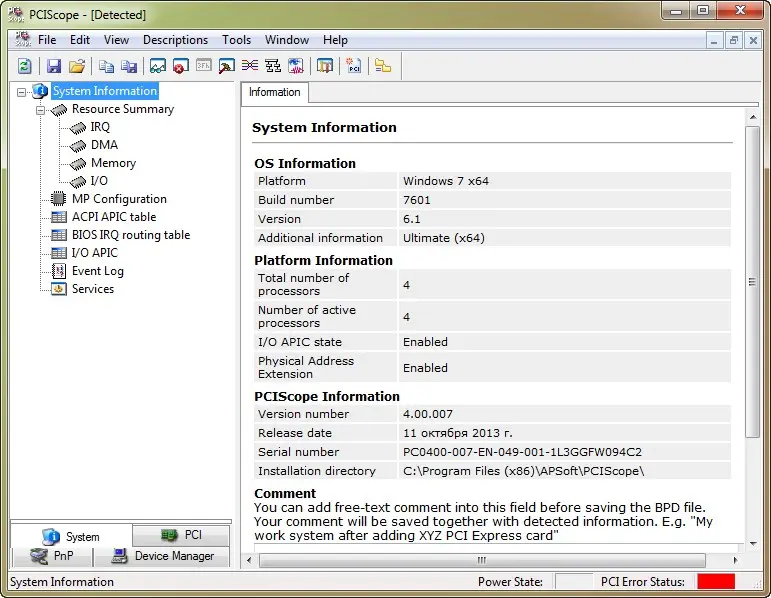
Task: Click the crossing colored lines icon
Action: point(250,65)
